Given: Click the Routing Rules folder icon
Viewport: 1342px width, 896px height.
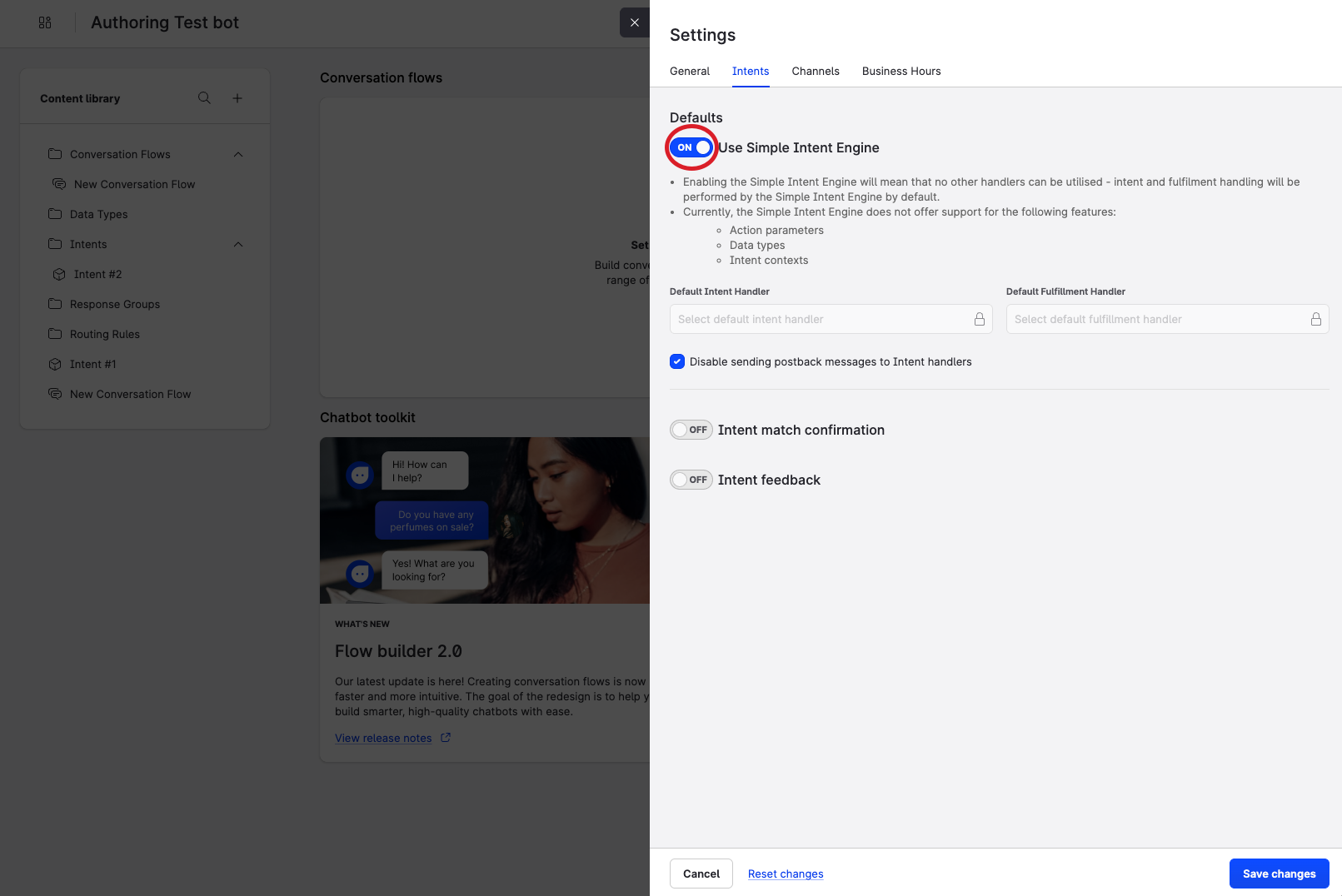Looking at the screenshot, I should pos(55,334).
